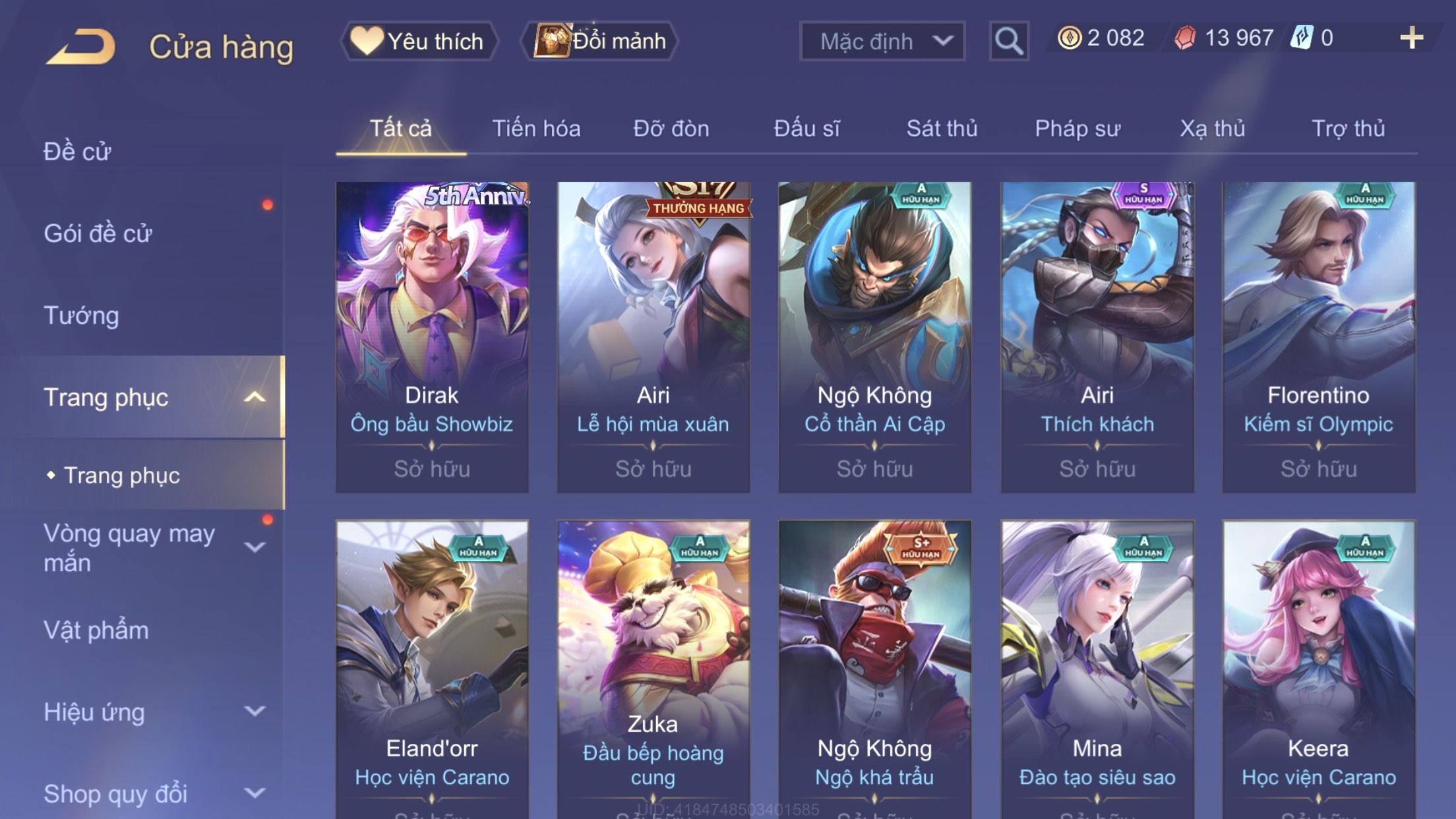
Task: Select the Florentino Kiếm sĩ Olympic skin
Action: pyautogui.click(x=1318, y=337)
